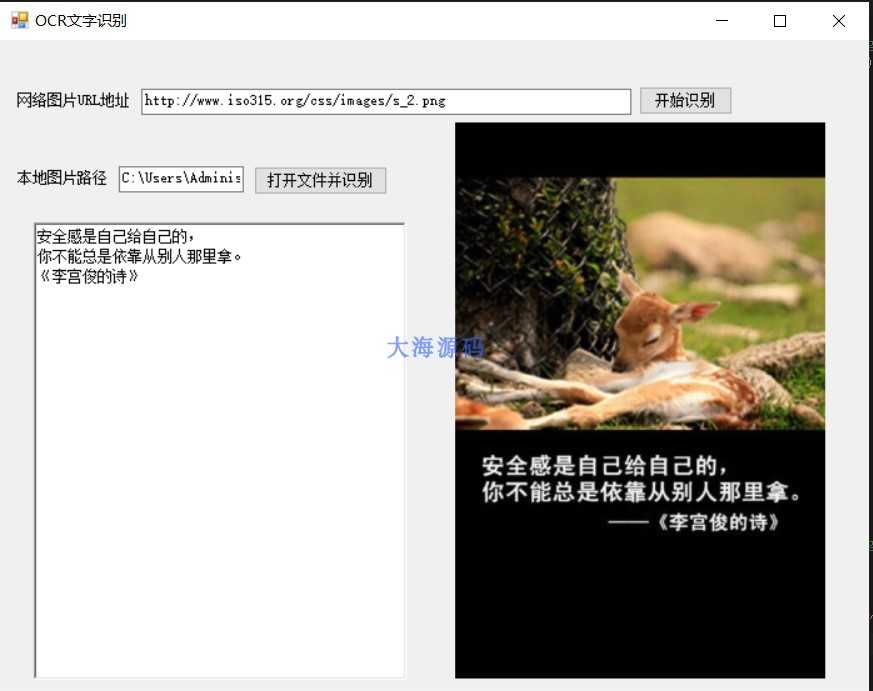
Task: Focus the 网络图片URL地址 input field
Action: click(386, 101)
